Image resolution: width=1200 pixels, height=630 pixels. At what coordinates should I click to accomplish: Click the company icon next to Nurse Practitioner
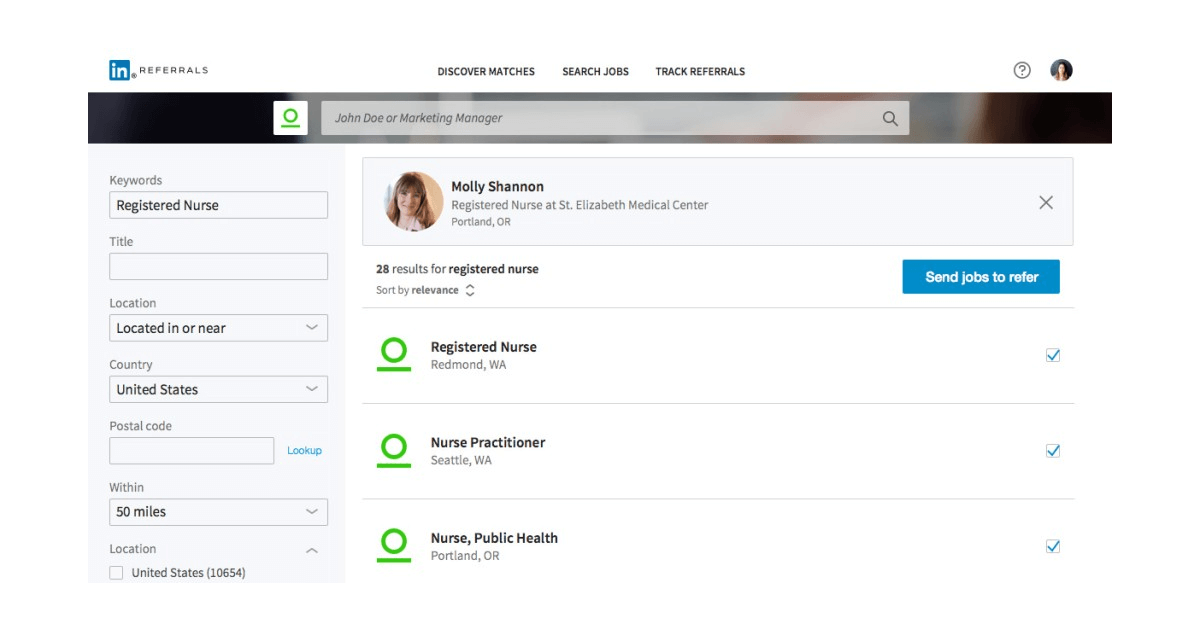(x=394, y=450)
